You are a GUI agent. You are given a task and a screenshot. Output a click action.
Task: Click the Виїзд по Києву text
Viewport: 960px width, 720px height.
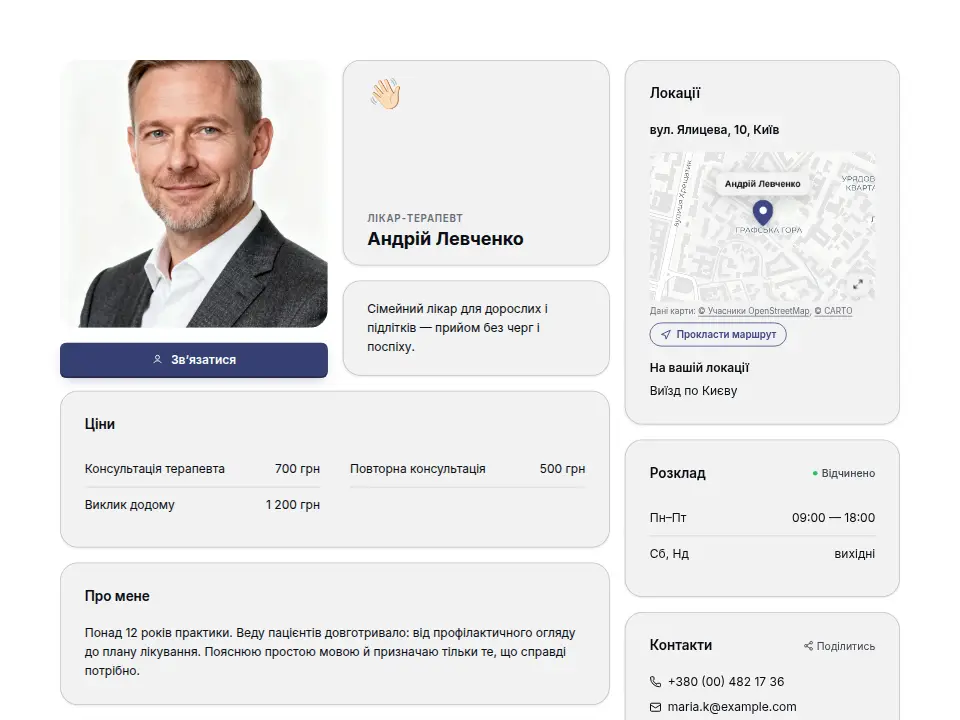coord(693,391)
